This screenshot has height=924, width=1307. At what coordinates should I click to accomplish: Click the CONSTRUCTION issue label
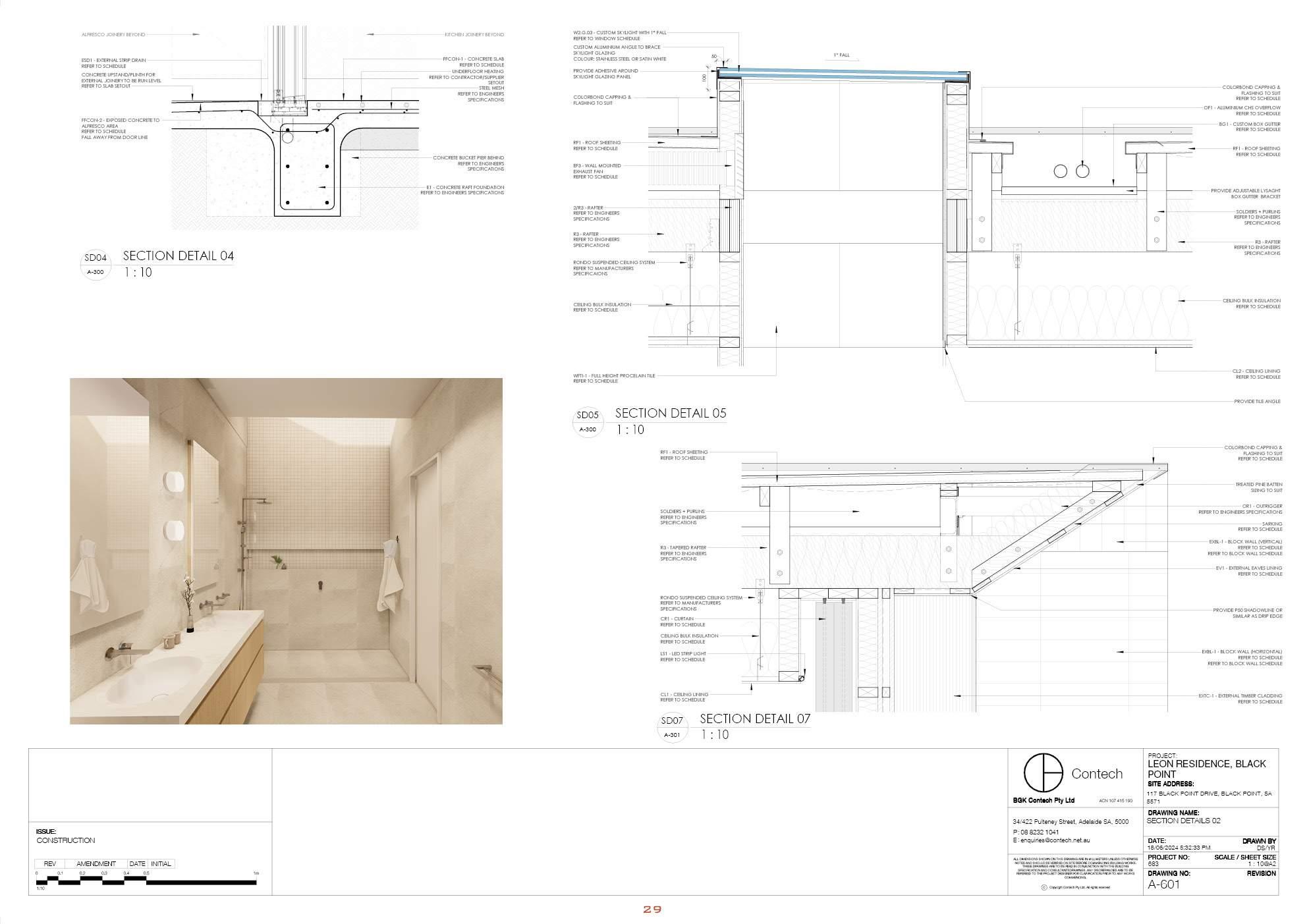pyautogui.click(x=66, y=840)
